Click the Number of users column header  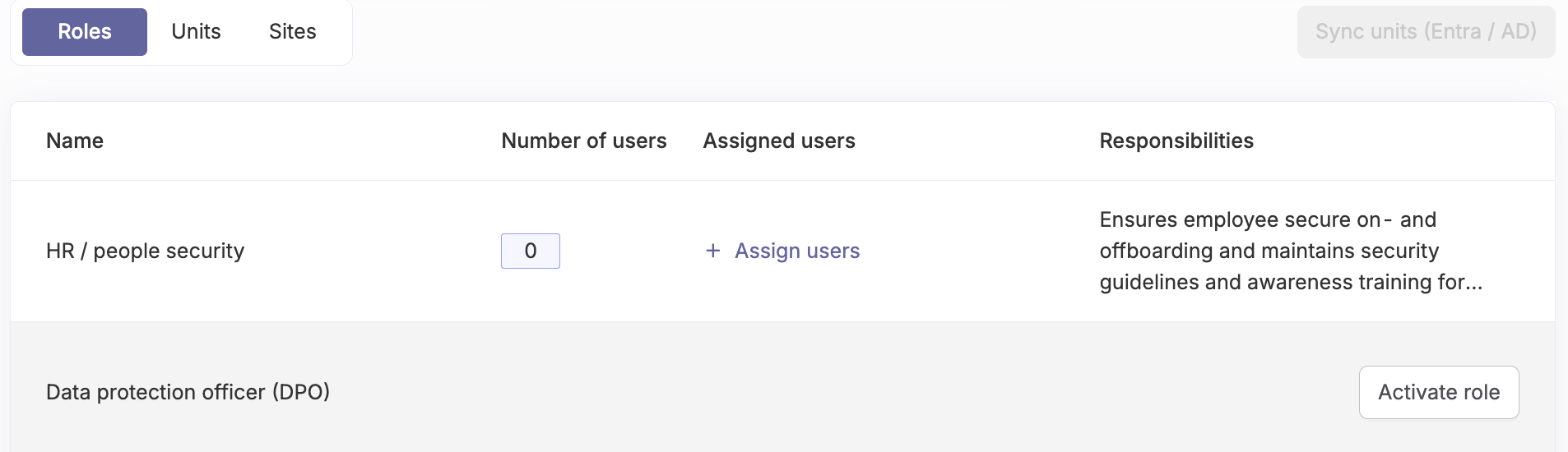(584, 141)
